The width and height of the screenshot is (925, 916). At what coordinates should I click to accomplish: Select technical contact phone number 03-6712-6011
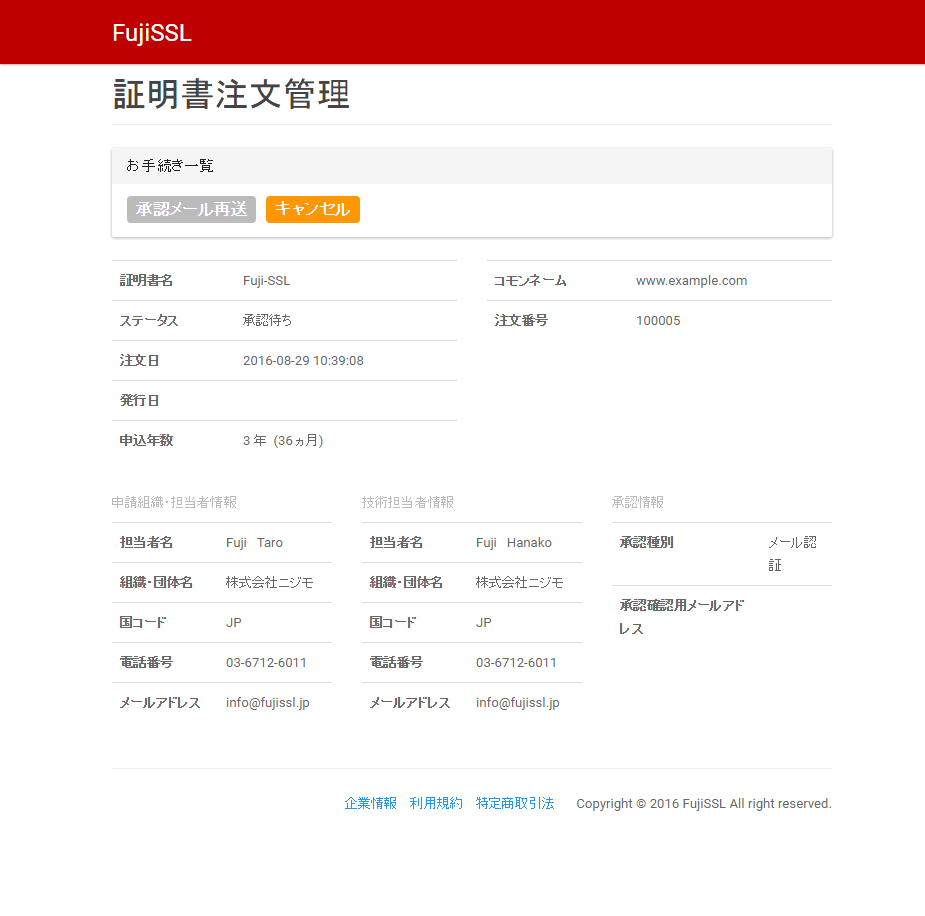pyautogui.click(x=516, y=663)
